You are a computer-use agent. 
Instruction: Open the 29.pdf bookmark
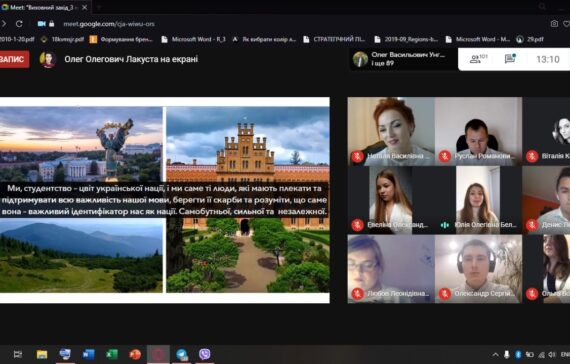530,39
